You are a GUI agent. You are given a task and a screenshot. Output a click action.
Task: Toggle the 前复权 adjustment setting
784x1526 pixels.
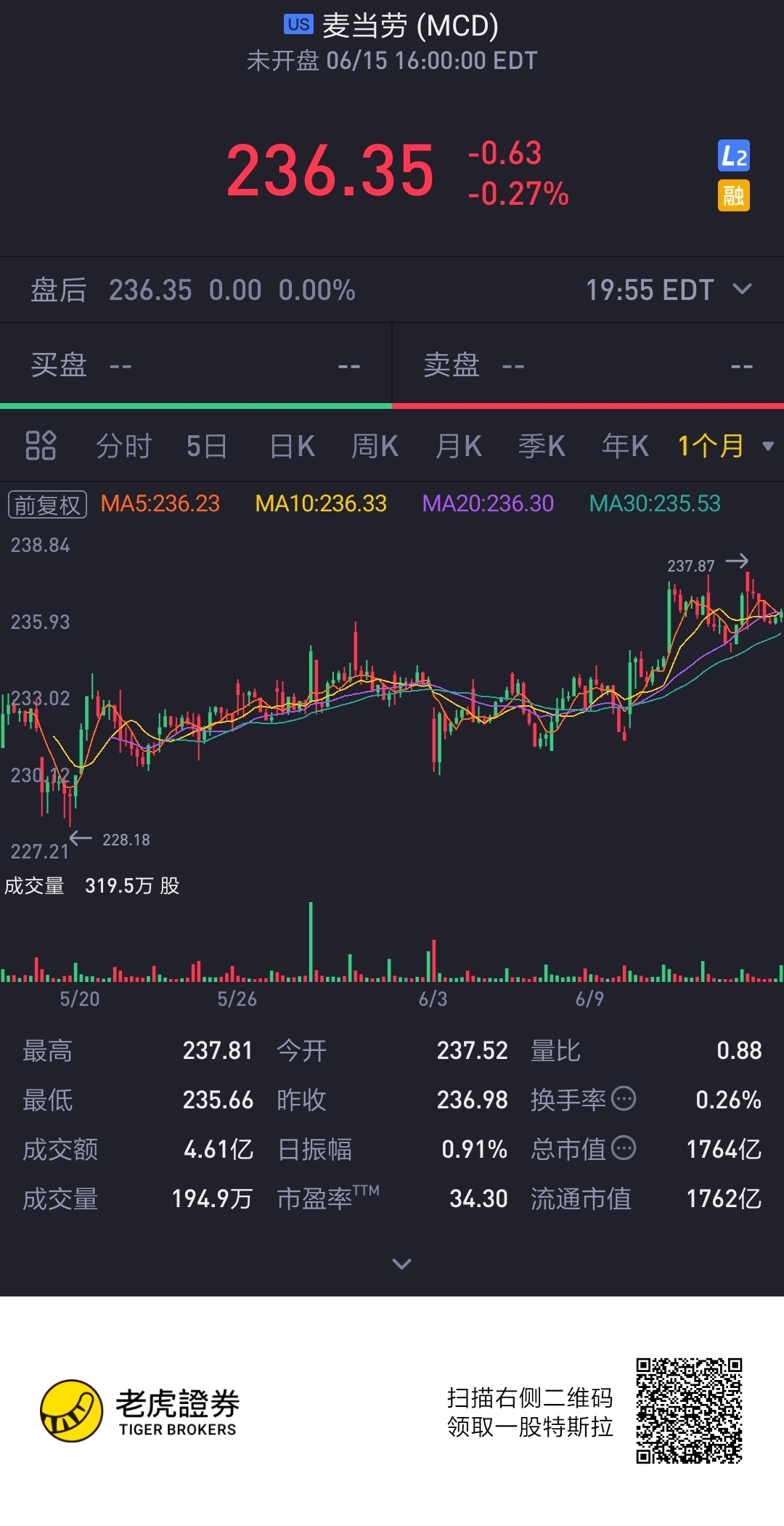(x=47, y=504)
